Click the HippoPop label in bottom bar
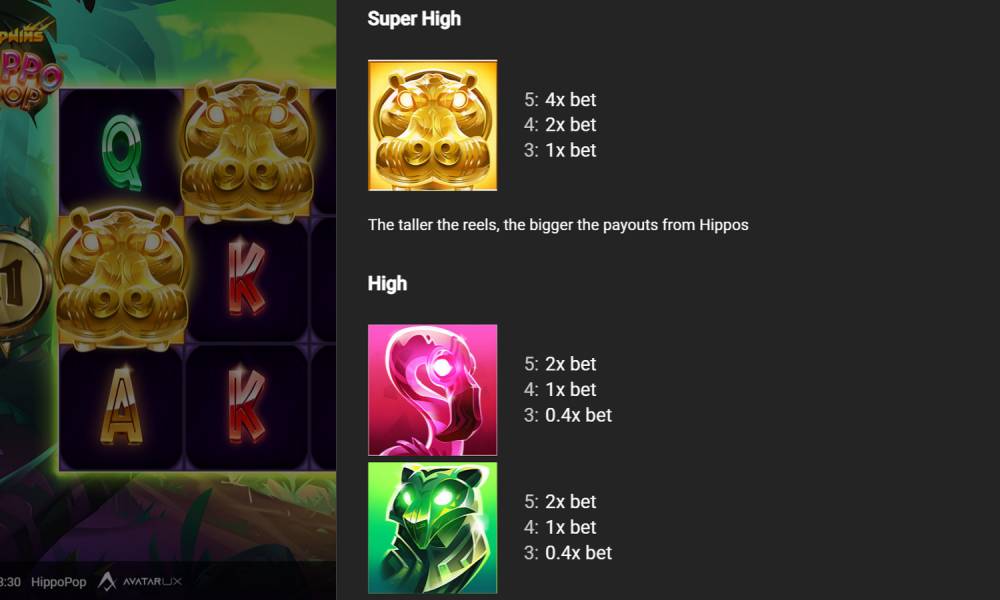This screenshot has height=600, width=1000. (x=59, y=582)
